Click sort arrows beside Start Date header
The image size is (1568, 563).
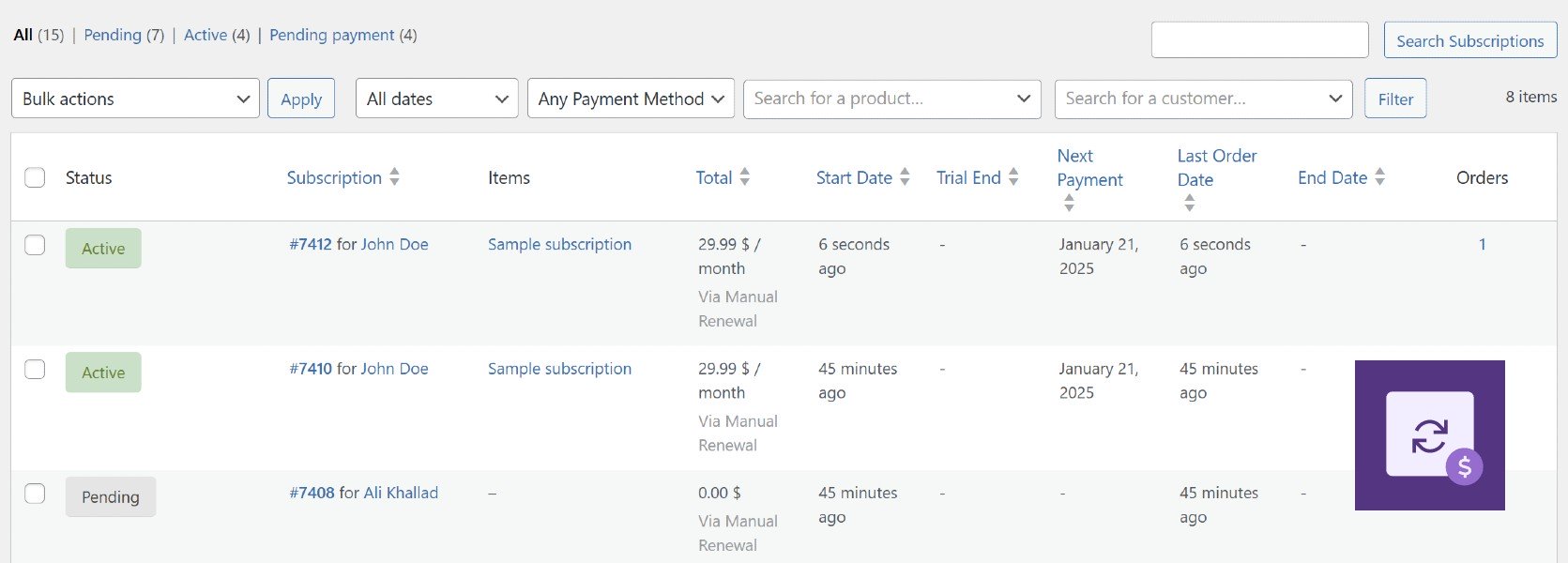905,176
